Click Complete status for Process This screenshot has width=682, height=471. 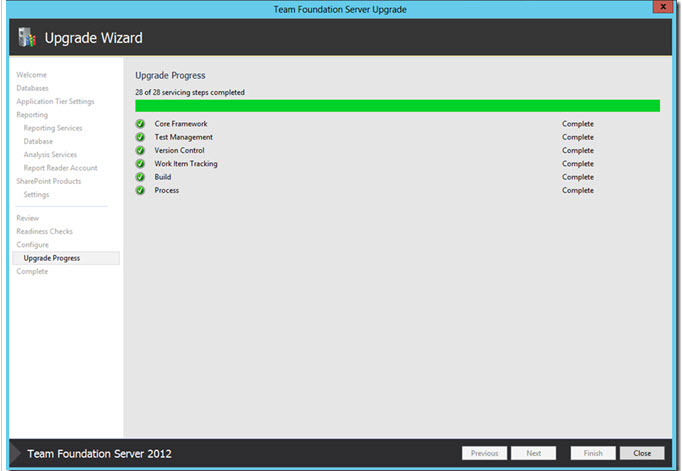coord(578,190)
